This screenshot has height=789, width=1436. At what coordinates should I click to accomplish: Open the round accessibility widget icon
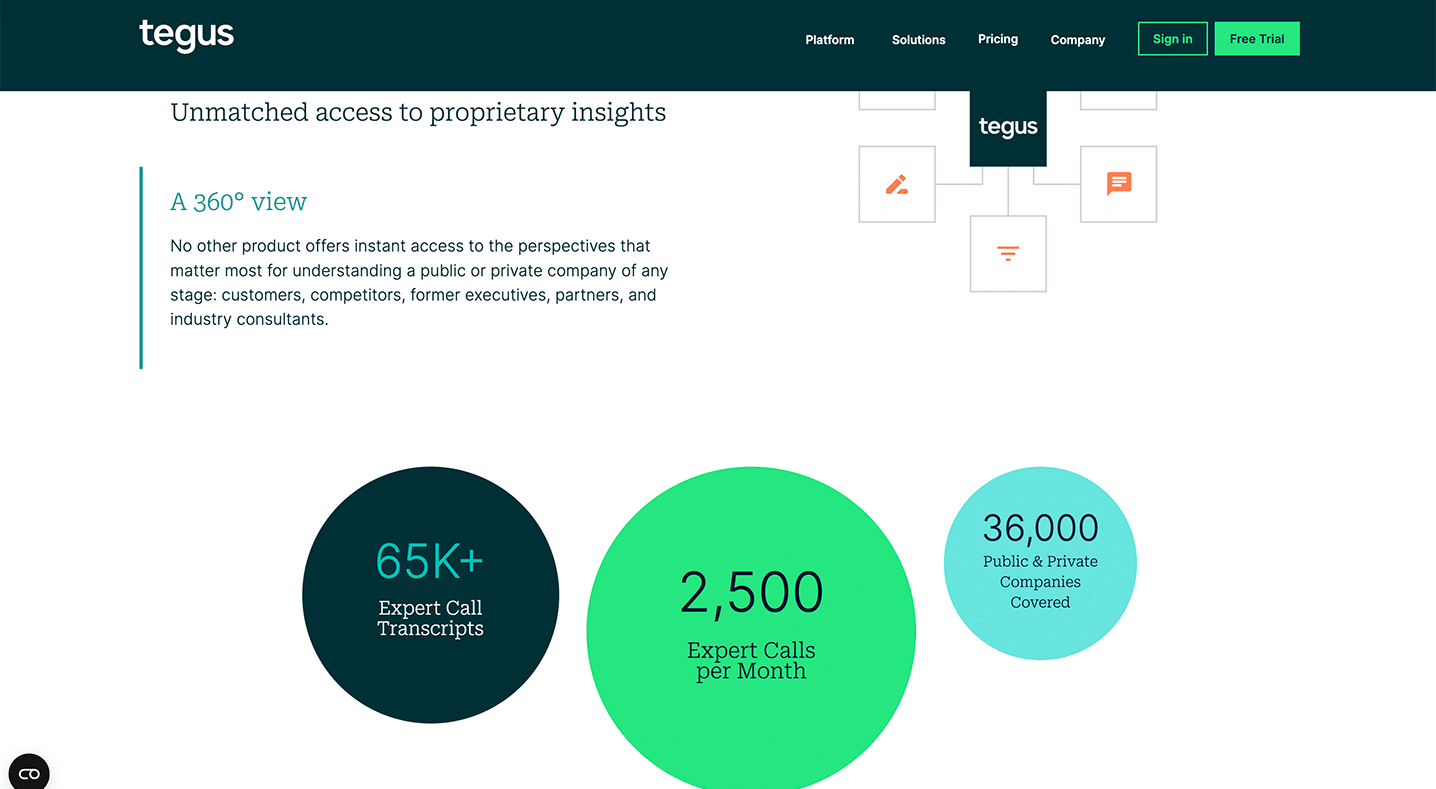click(x=28, y=773)
